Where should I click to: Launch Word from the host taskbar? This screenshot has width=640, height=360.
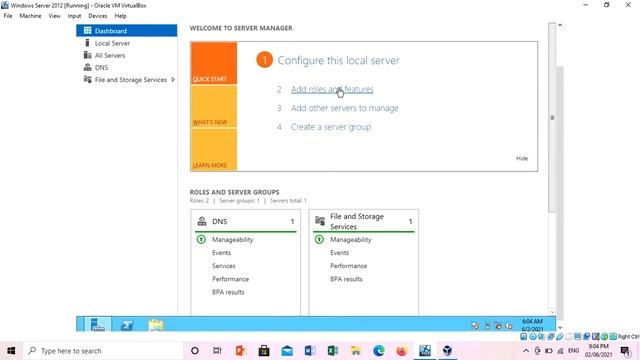pyautogui.click(x=310, y=351)
